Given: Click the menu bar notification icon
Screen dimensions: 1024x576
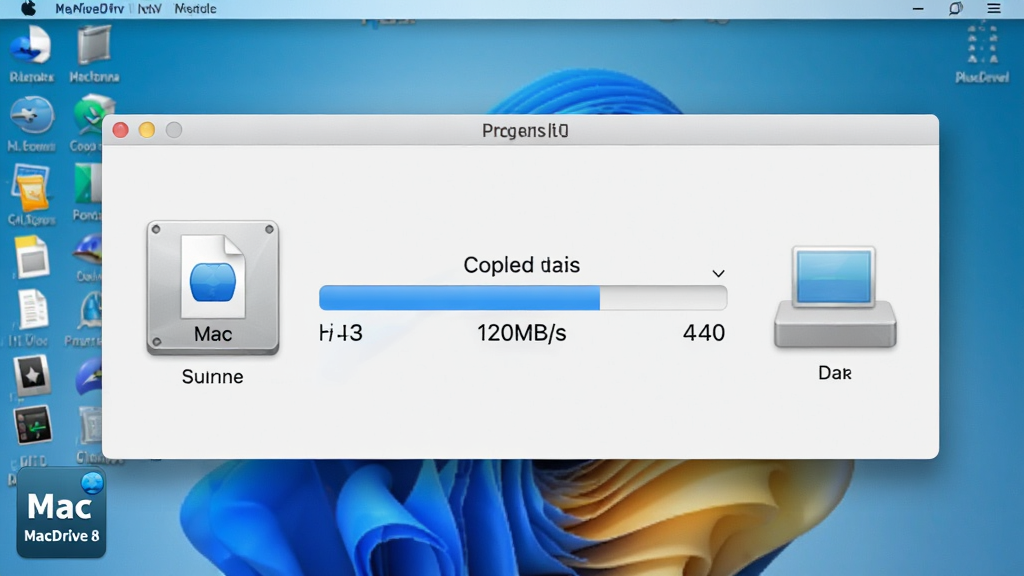Looking at the screenshot, I should click(x=955, y=8).
